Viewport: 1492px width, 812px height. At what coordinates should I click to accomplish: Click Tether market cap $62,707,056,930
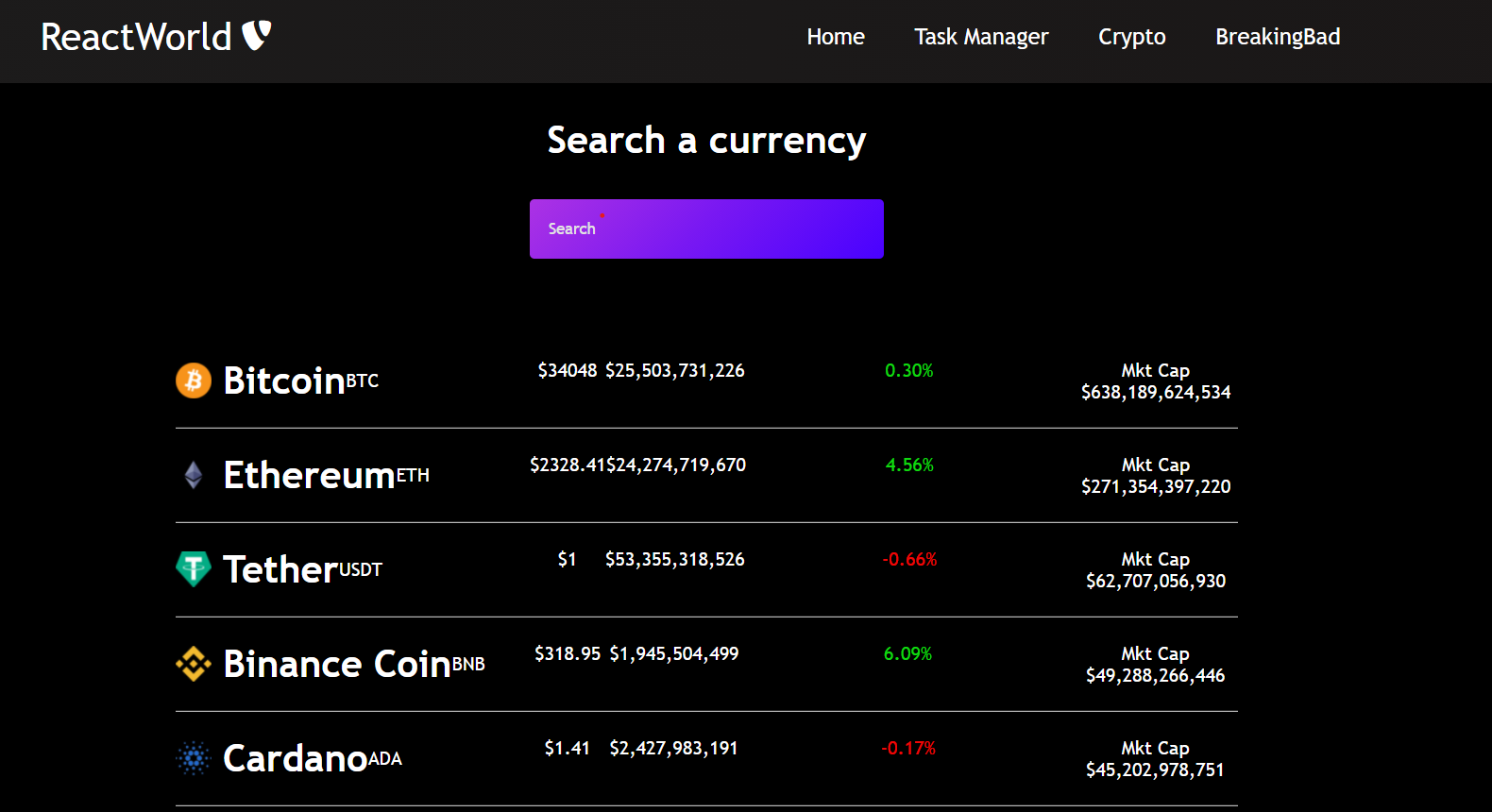tap(1156, 581)
